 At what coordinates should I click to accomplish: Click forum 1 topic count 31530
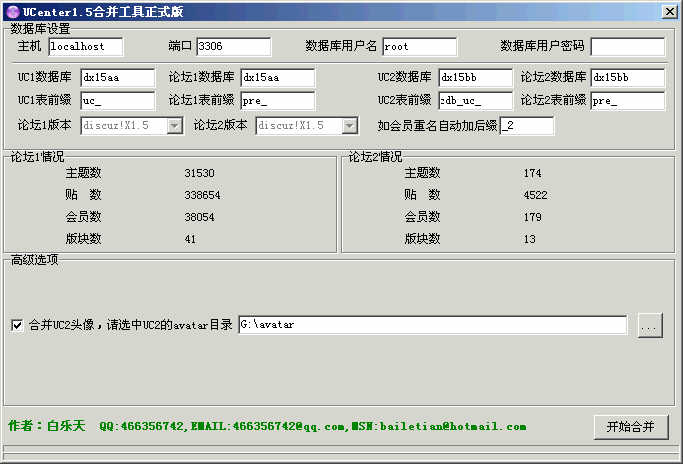tap(199, 173)
